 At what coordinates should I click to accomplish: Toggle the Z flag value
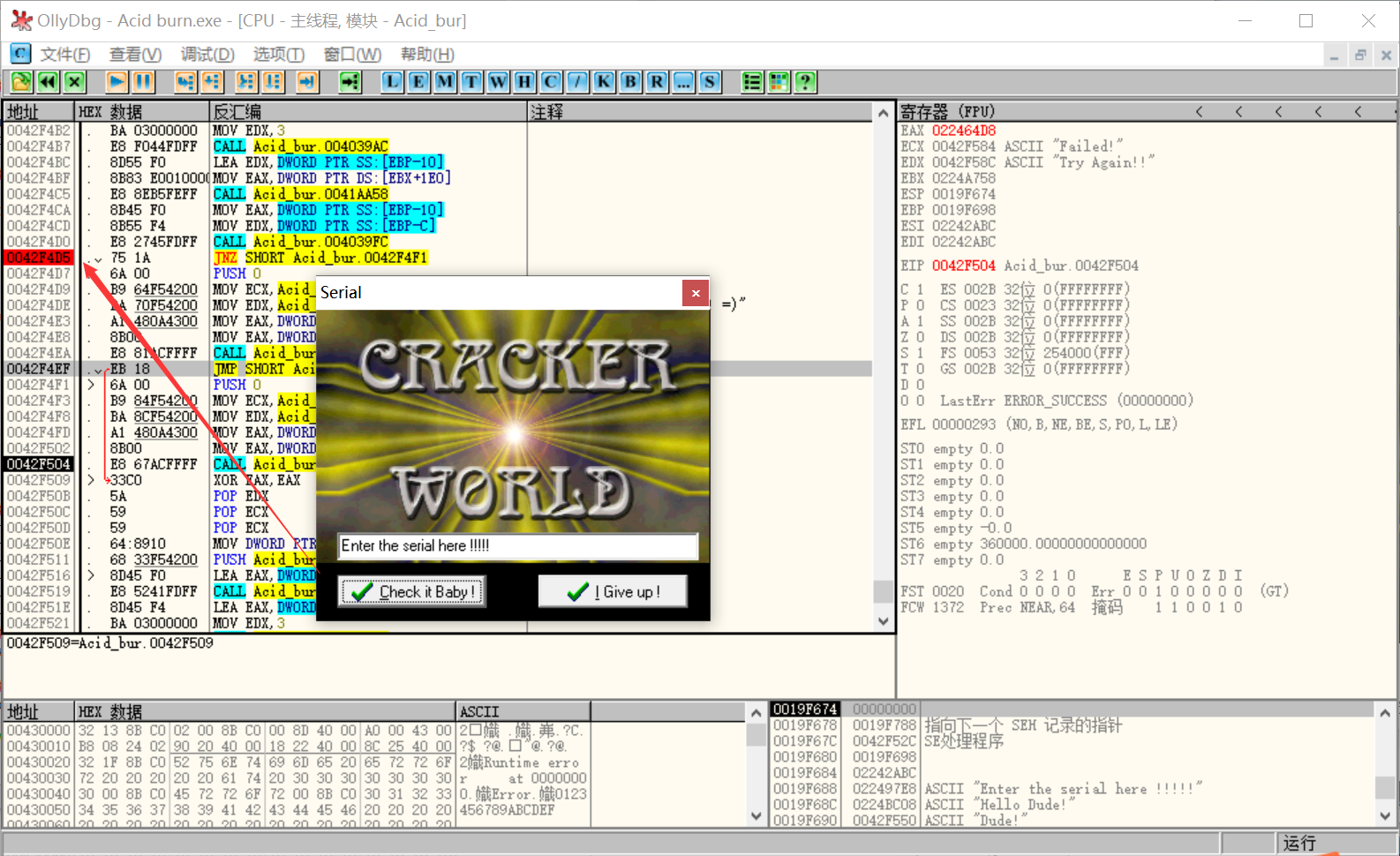click(920, 337)
